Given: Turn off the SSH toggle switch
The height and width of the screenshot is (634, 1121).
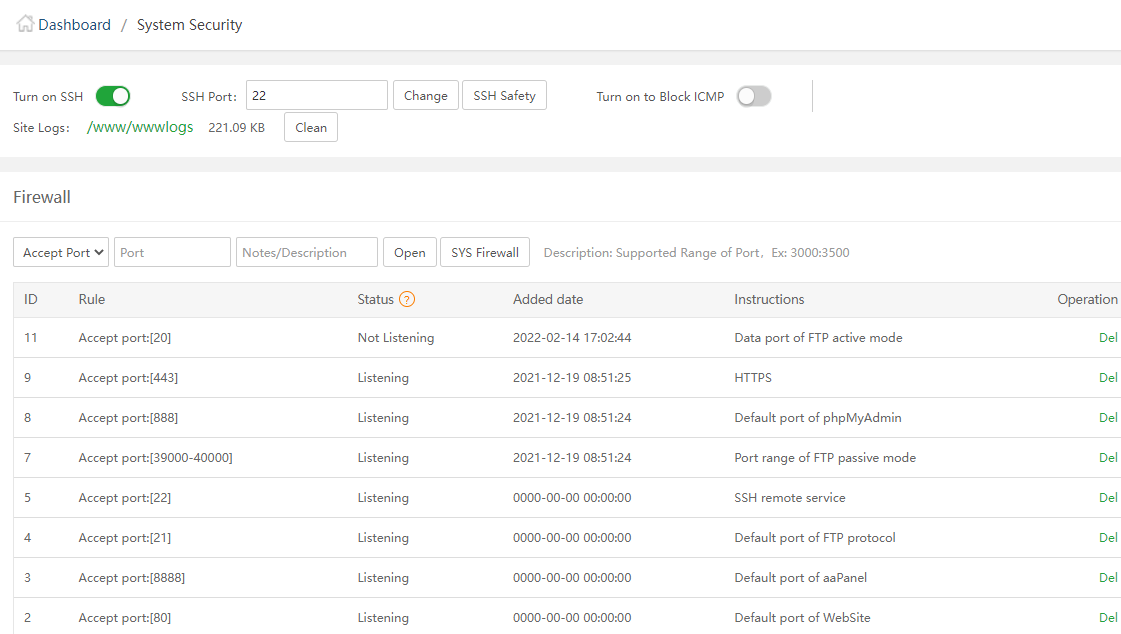Looking at the screenshot, I should click(113, 96).
